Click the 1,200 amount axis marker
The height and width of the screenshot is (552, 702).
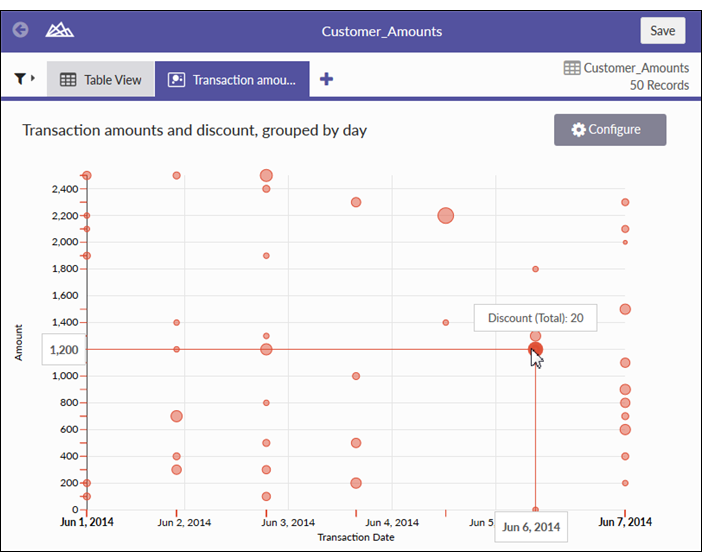click(x=64, y=349)
